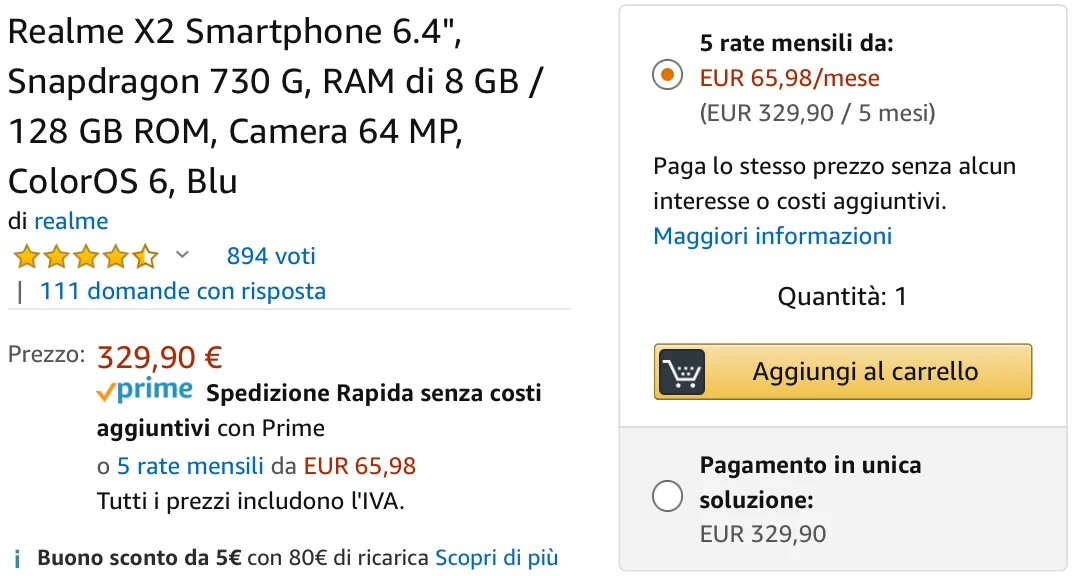Image resolution: width=1075 pixels, height=576 pixels.
Task: Open 'Scopri di più' about the discount voucher
Action: [x=497, y=558]
